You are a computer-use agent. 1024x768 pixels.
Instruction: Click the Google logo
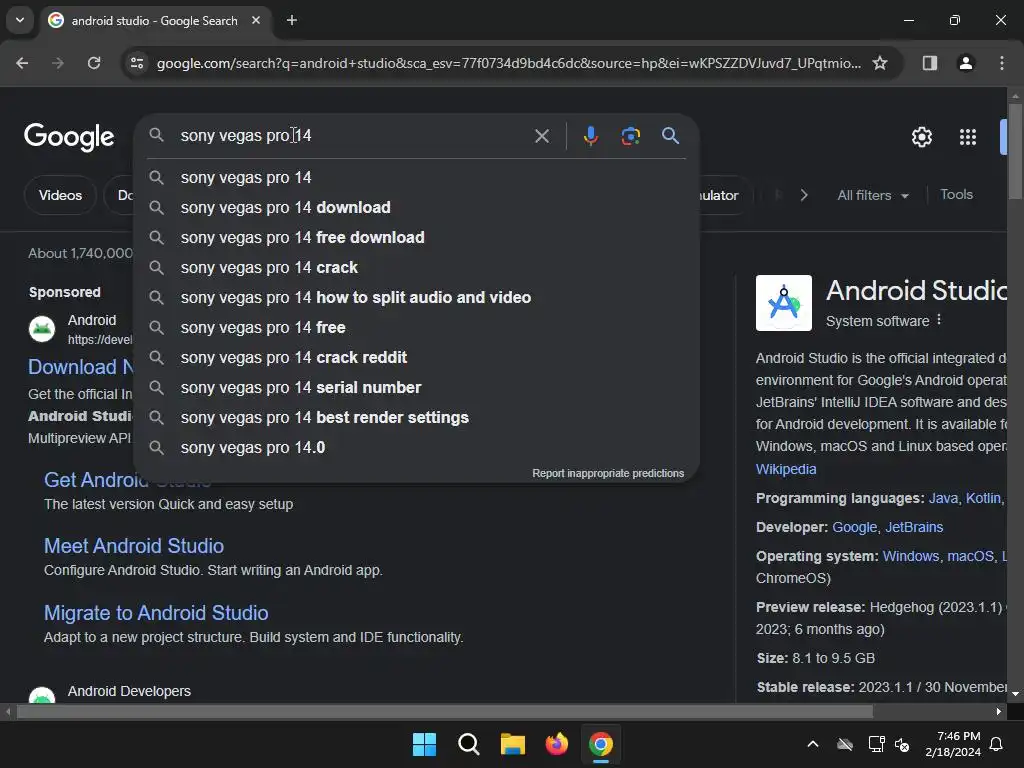click(69, 137)
